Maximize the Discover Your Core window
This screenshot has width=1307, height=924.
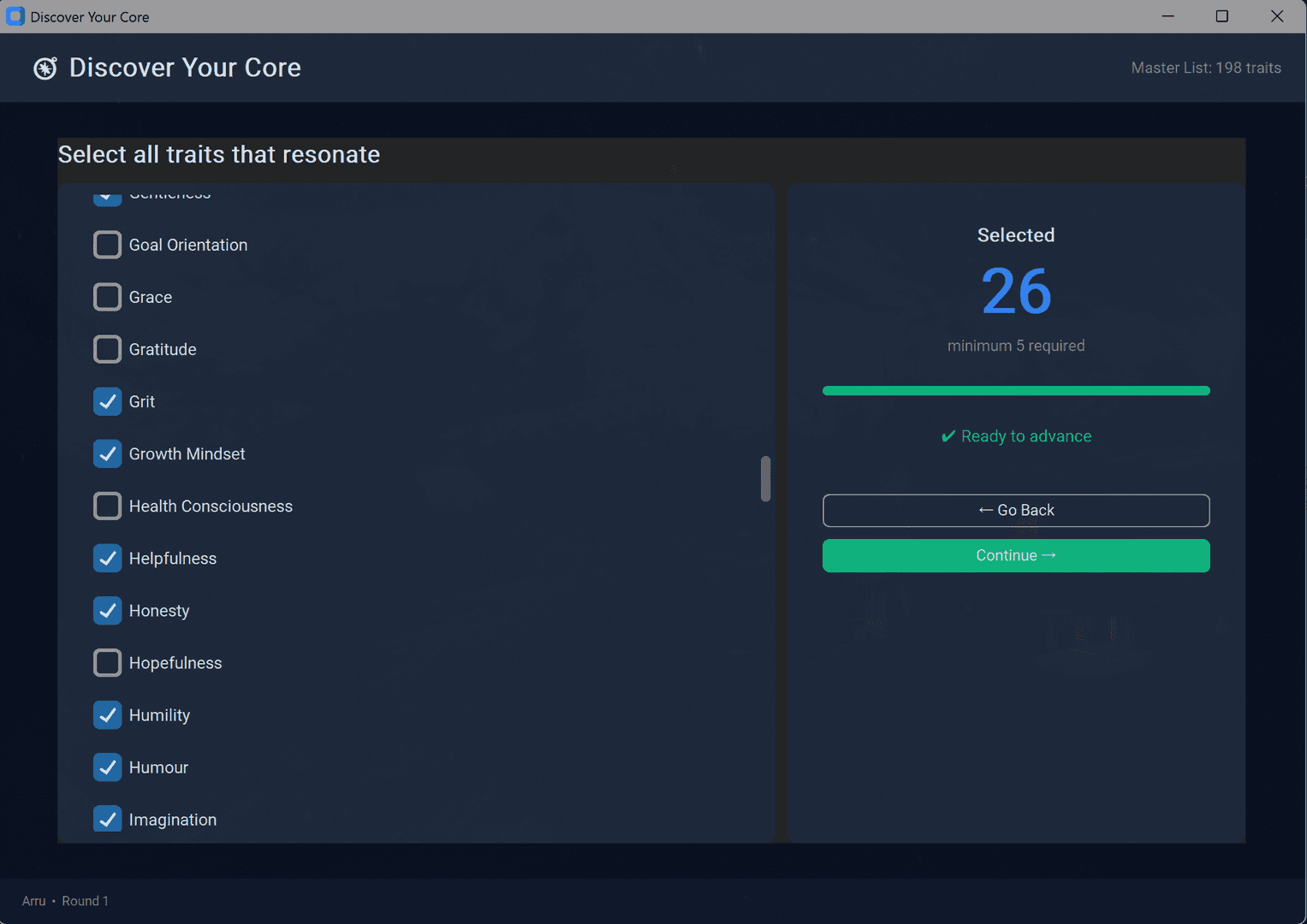[x=1222, y=16]
